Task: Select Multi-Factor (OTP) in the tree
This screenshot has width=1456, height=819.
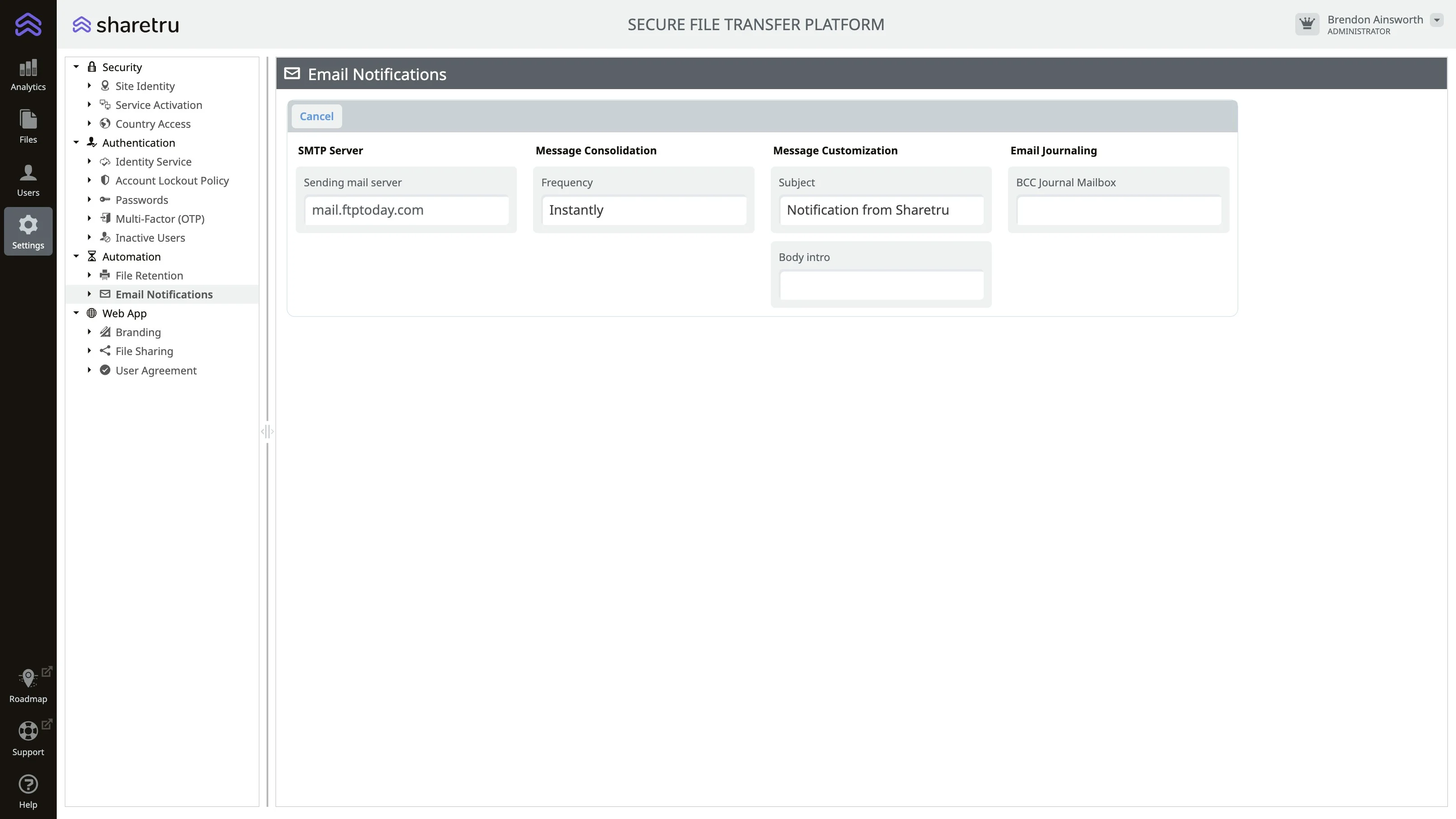Action: pyautogui.click(x=159, y=219)
